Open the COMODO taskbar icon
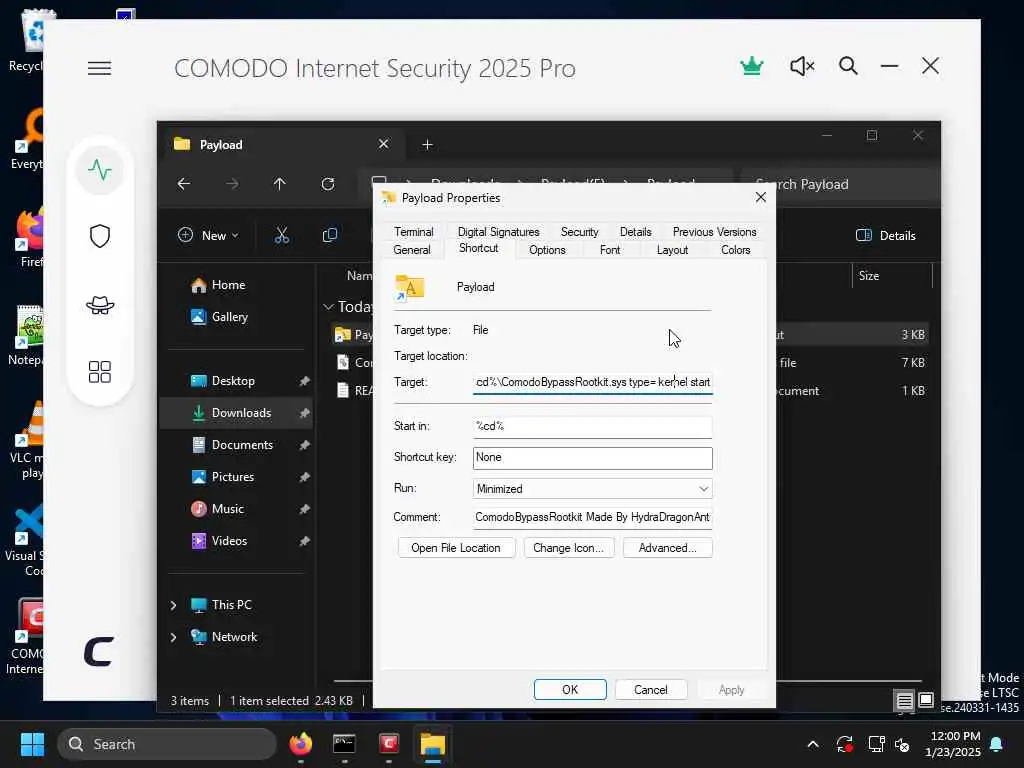Viewport: 1024px width, 768px height. (x=389, y=744)
